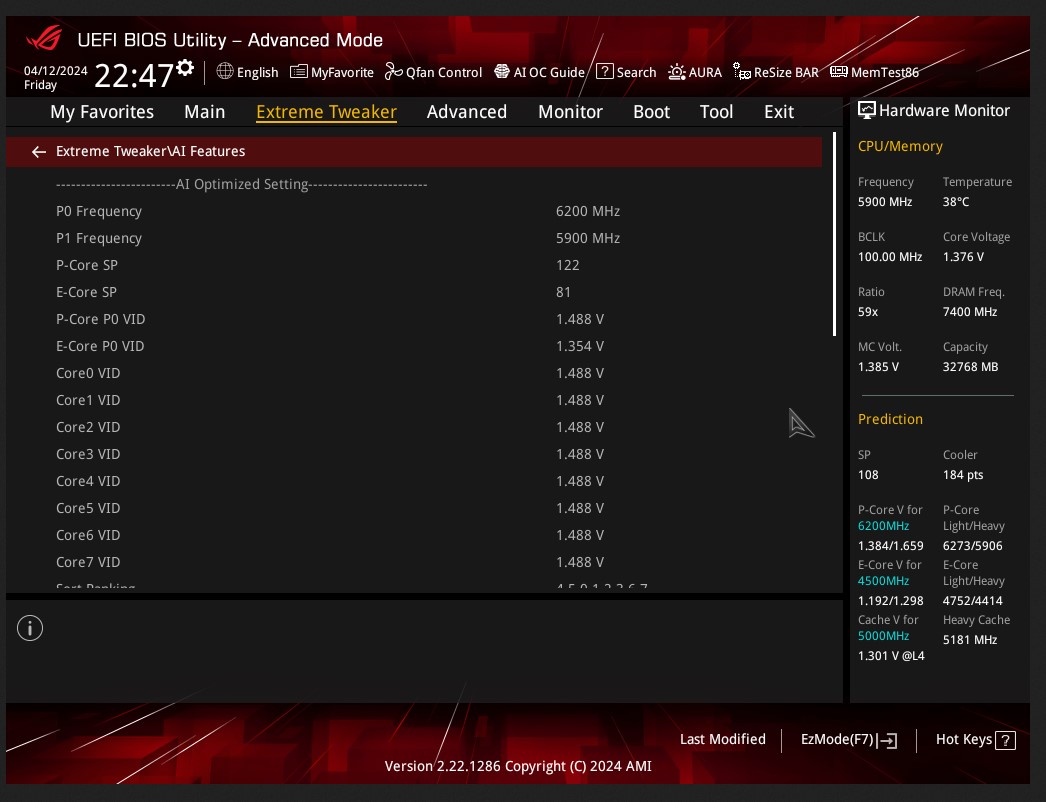The width and height of the screenshot is (1046, 802).
Task: Click the Search button label
Action: 636,72
